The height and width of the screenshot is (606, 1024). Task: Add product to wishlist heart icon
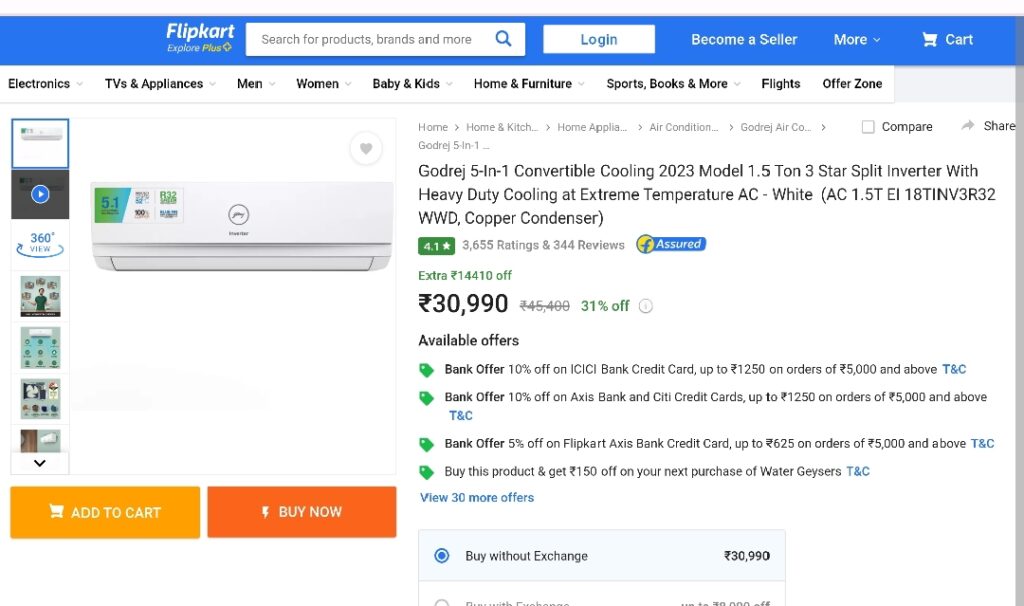click(366, 148)
